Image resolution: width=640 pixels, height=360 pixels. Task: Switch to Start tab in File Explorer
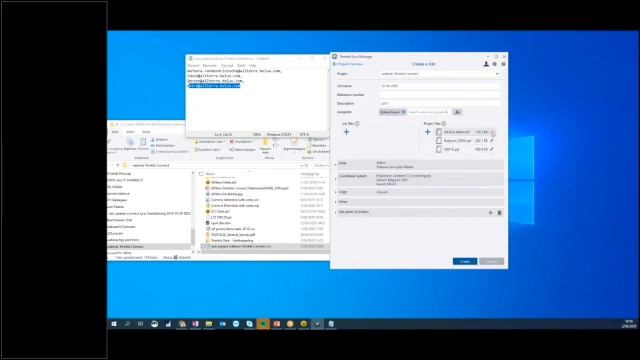tap(115, 132)
